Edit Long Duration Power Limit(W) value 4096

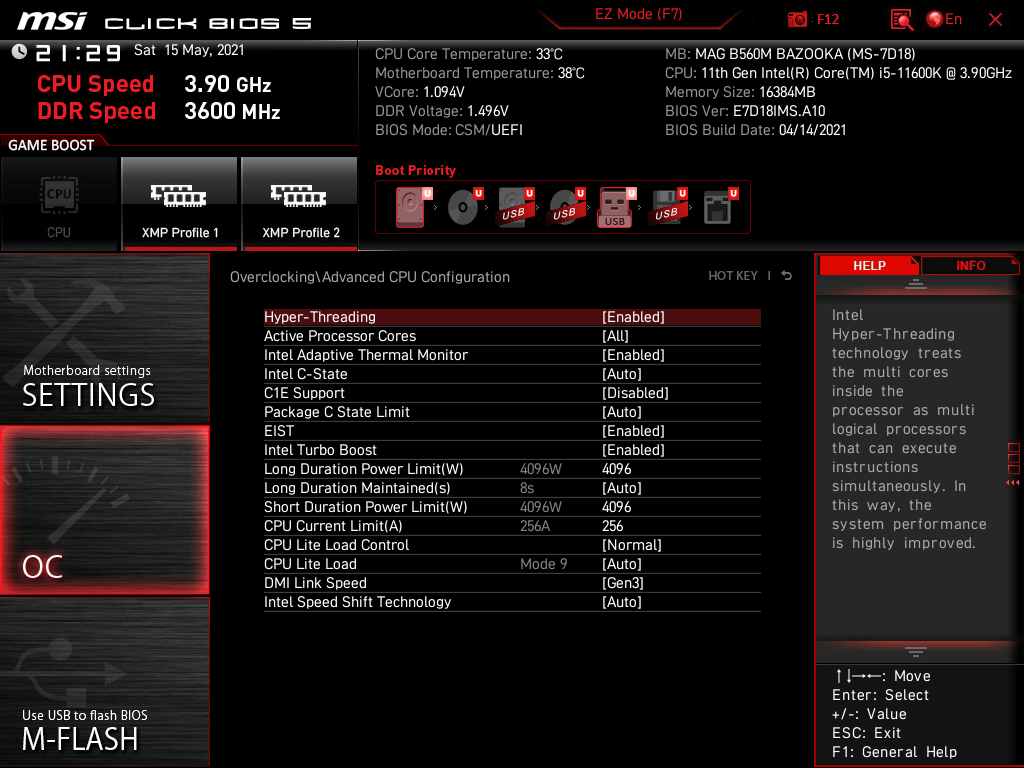click(x=512, y=469)
